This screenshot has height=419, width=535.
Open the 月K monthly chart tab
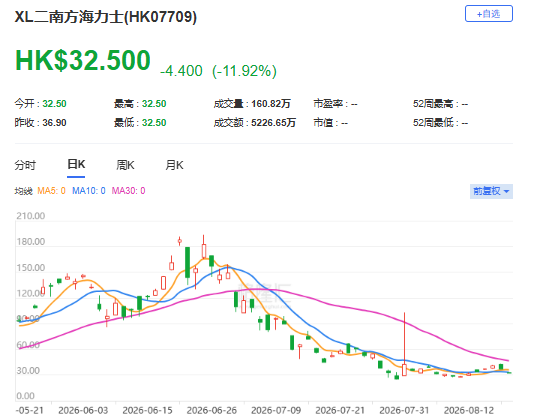[174, 165]
